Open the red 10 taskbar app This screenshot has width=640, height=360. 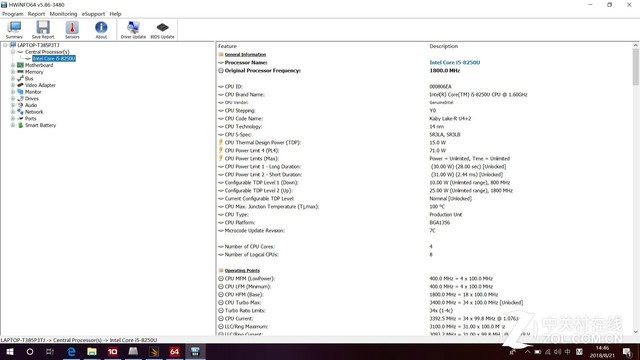click(113, 351)
